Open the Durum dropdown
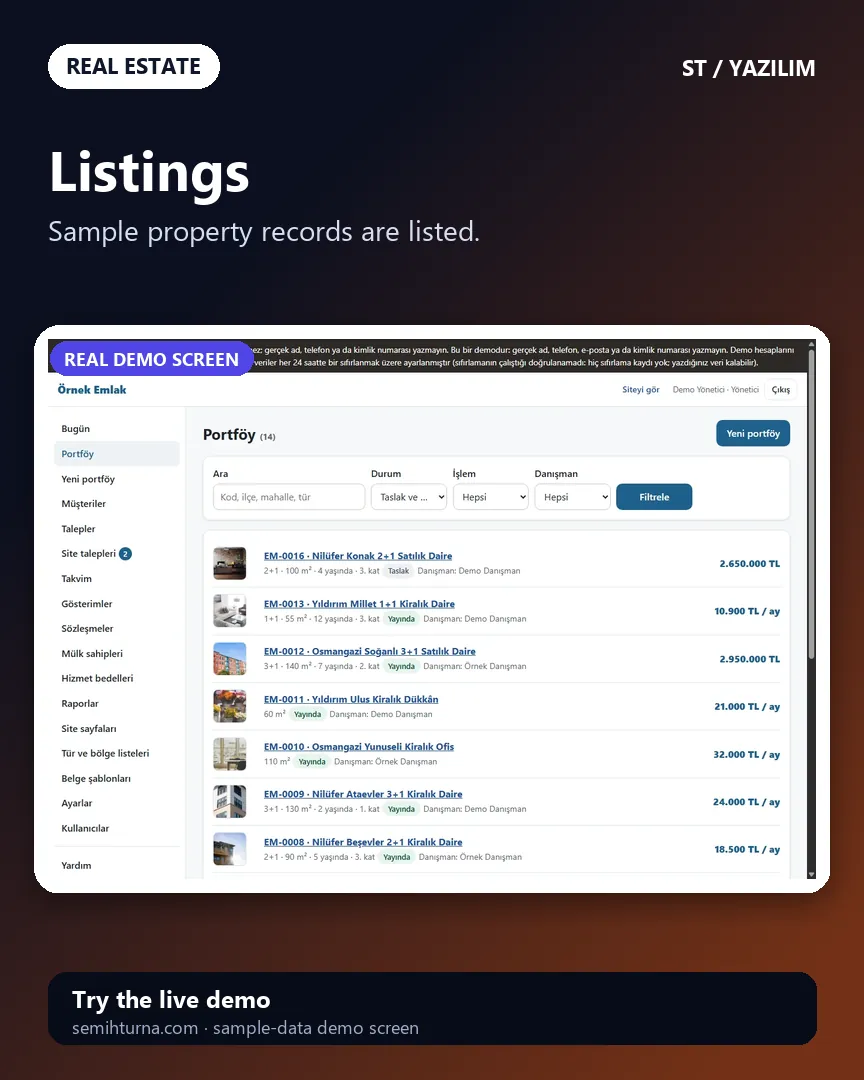The width and height of the screenshot is (864, 1080). coord(409,497)
